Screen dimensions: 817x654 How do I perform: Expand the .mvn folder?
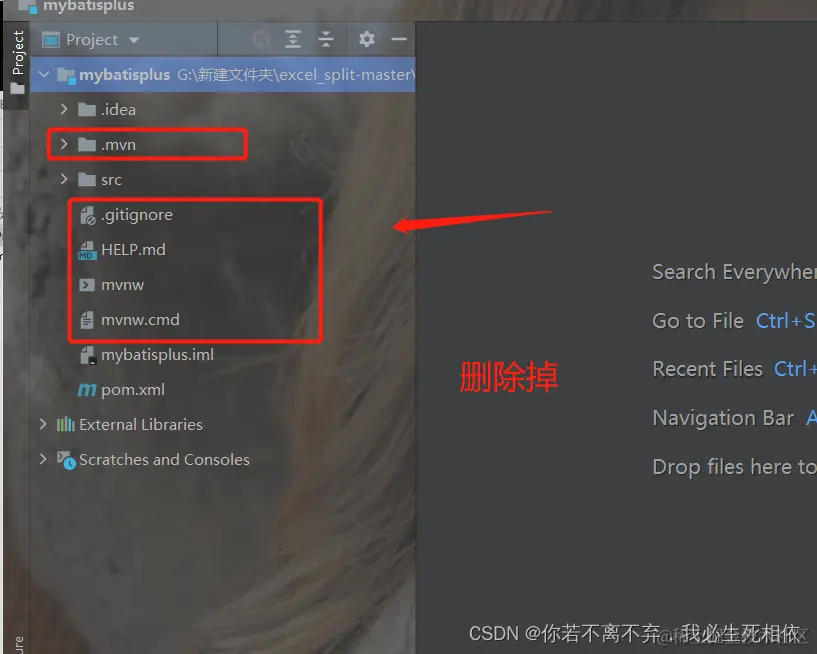pos(64,144)
